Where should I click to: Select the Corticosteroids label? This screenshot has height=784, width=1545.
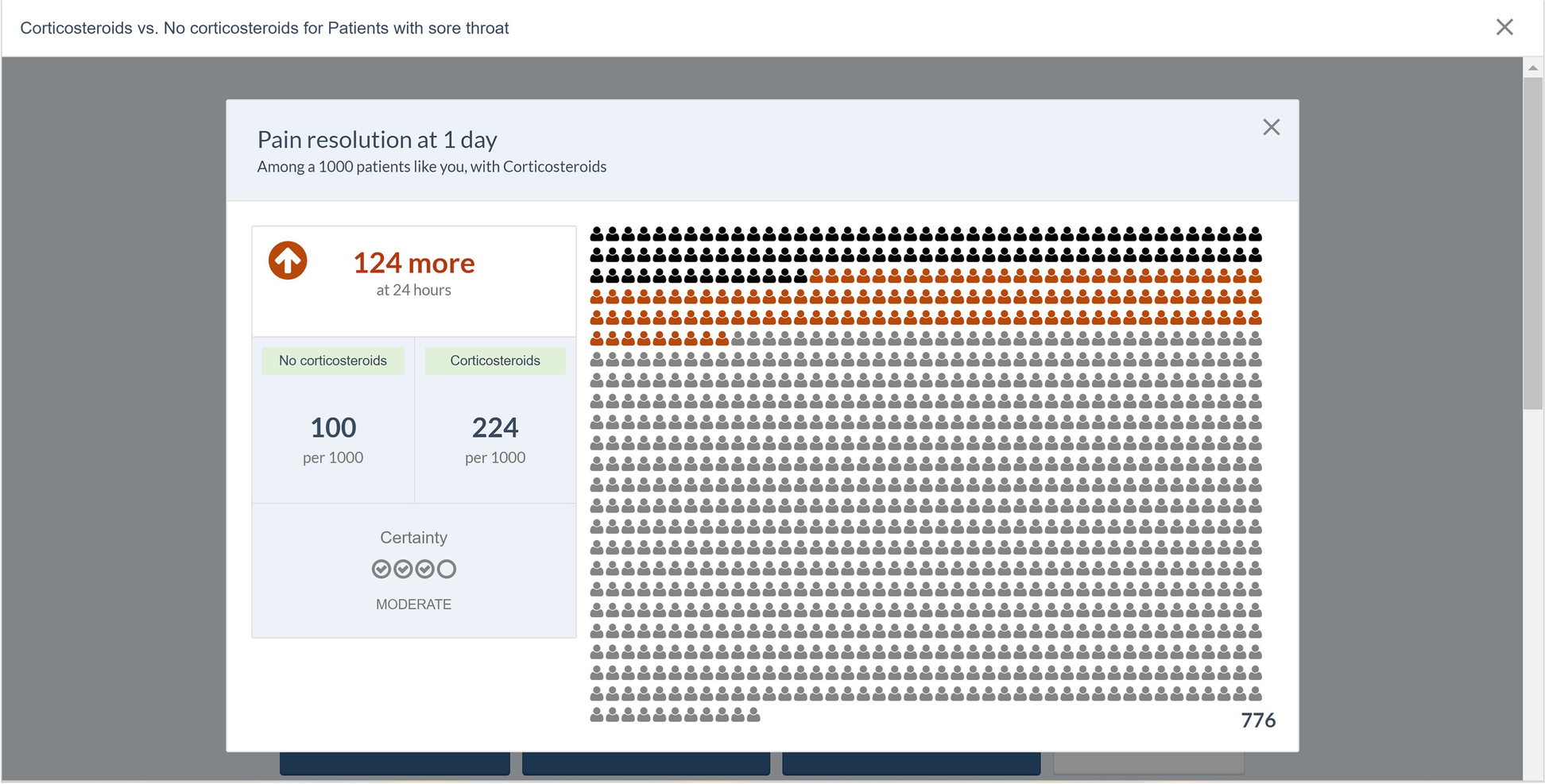495,361
